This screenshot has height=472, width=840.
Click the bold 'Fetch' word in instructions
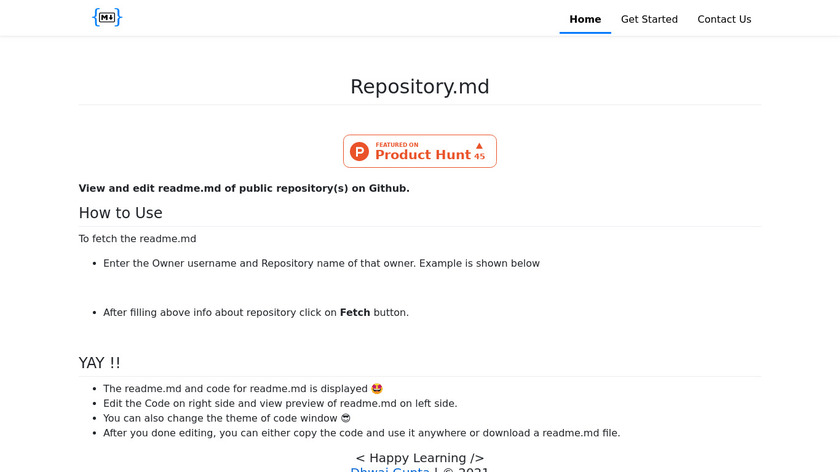355,313
